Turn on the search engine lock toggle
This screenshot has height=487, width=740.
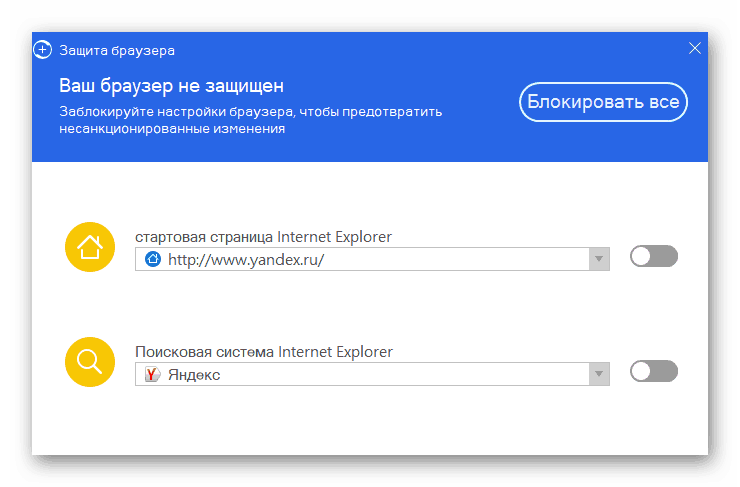pyautogui.click(x=654, y=372)
